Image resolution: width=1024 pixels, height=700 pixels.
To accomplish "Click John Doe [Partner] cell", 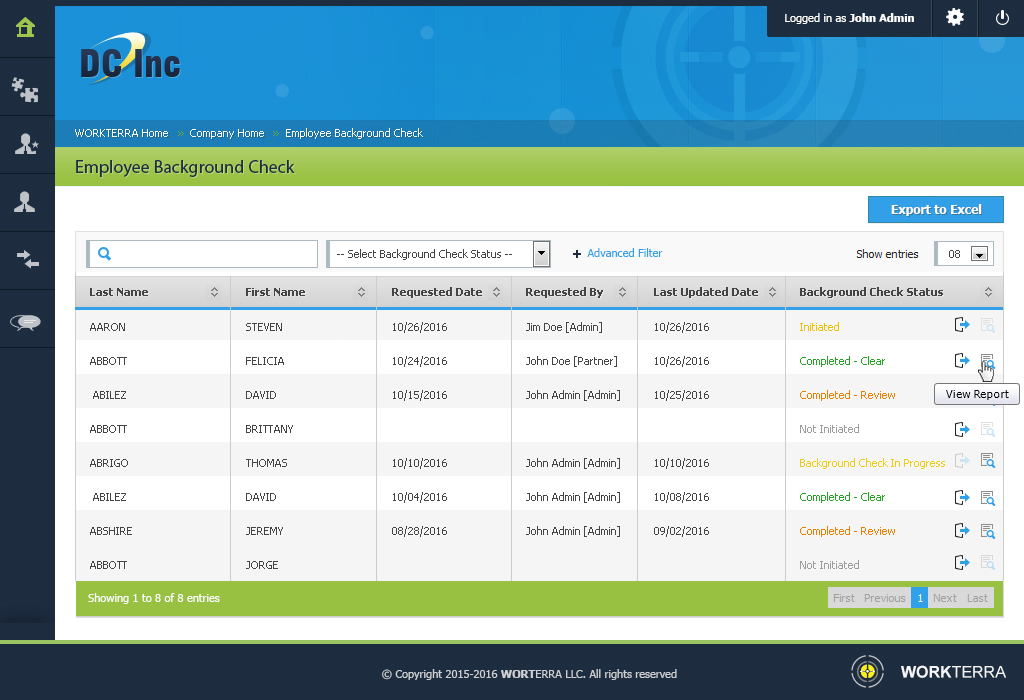I will coord(571,361).
